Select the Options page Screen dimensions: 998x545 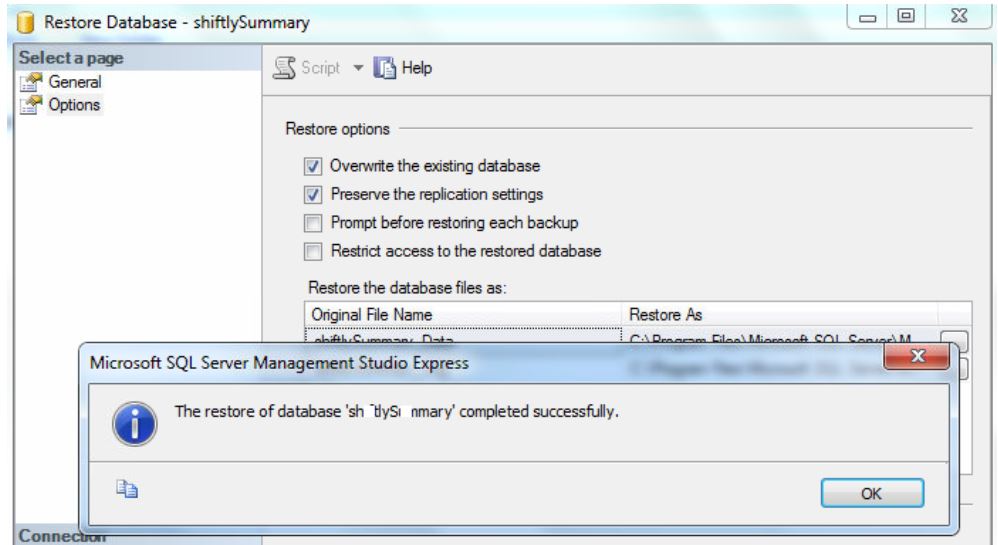click(74, 105)
